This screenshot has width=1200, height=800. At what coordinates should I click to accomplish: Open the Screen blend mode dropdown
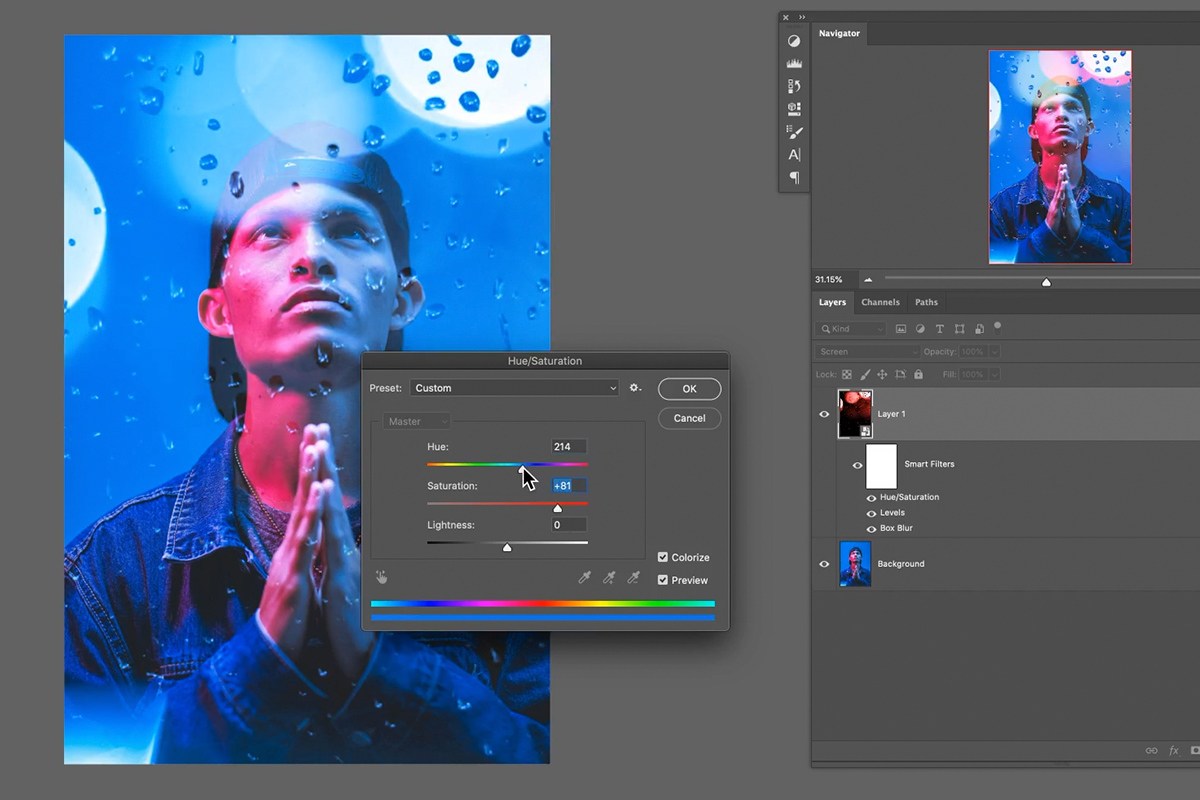click(868, 352)
